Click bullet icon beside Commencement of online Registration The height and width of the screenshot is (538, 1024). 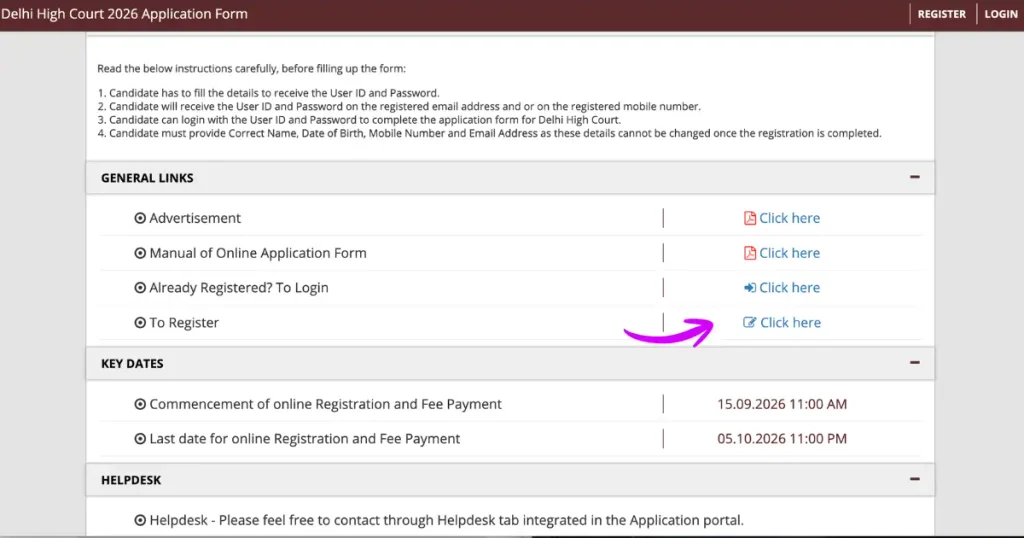coord(140,404)
